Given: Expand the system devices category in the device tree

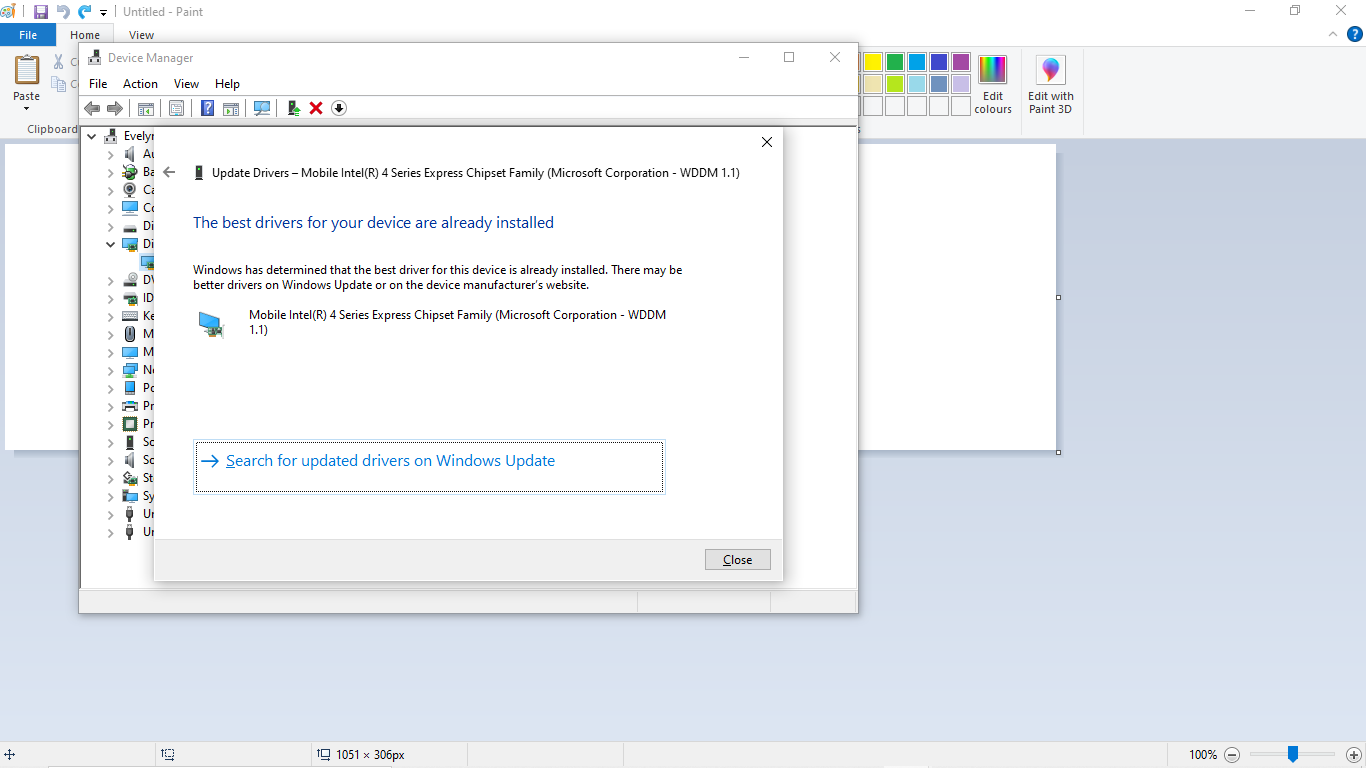Looking at the screenshot, I should click(x=111, y=496).
